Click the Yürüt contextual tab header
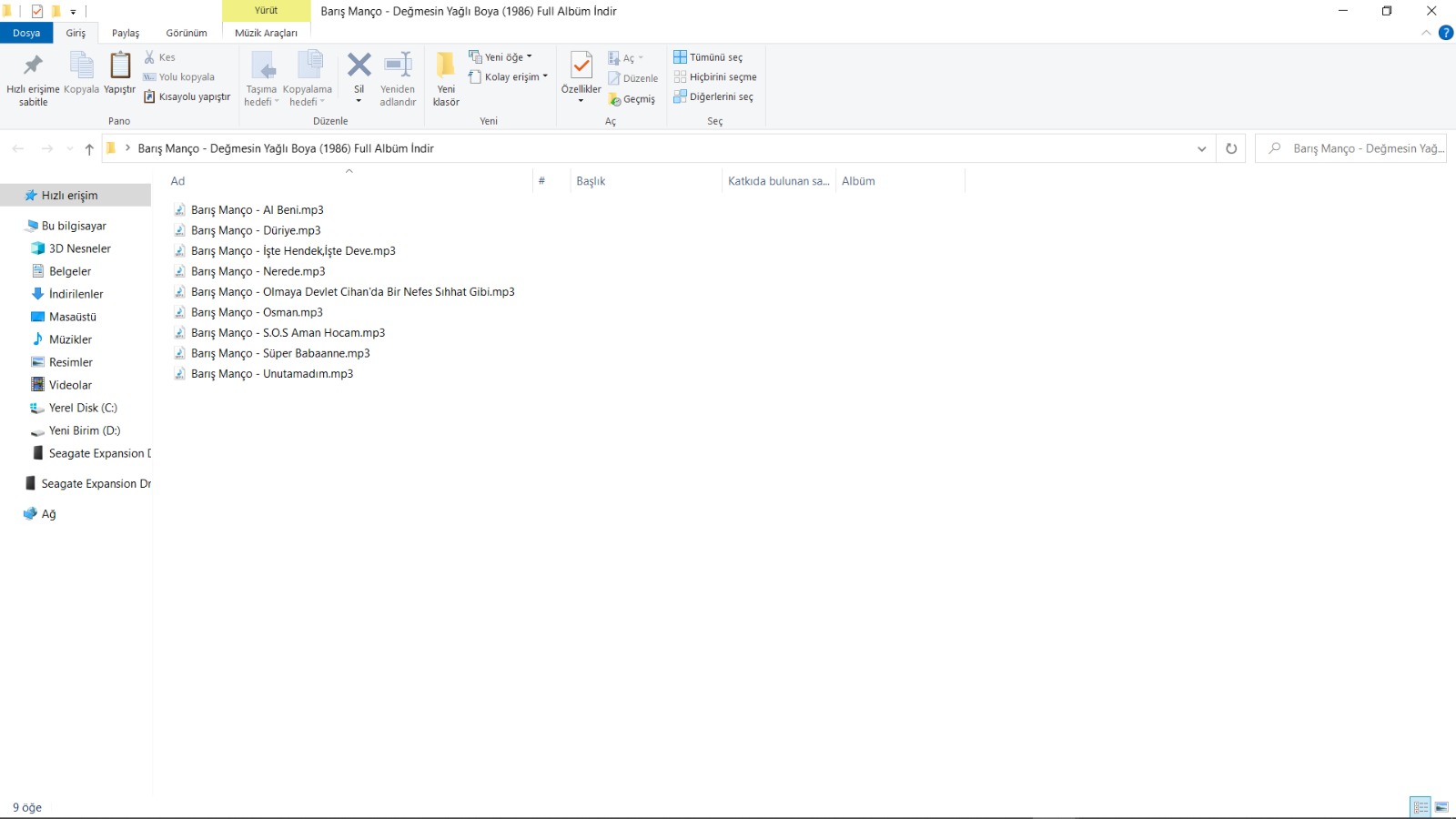 (x=266, y=11)
